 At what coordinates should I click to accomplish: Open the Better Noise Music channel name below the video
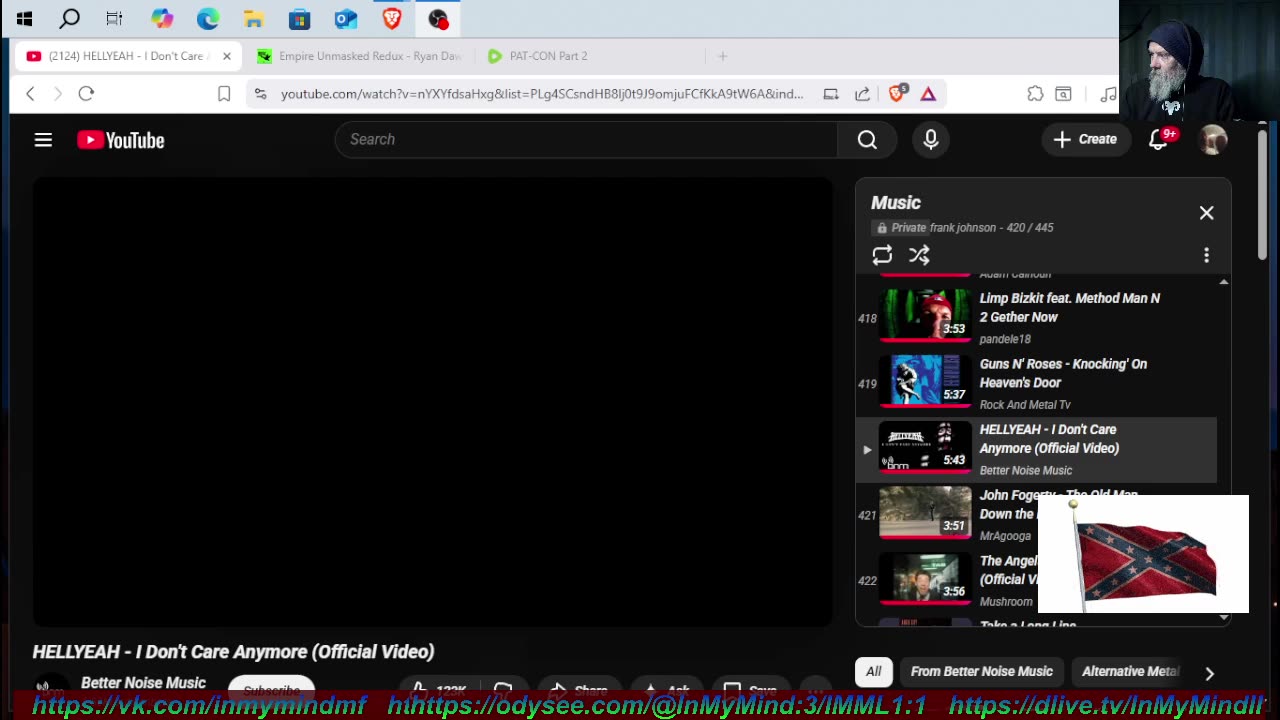[x=143, y=683]
